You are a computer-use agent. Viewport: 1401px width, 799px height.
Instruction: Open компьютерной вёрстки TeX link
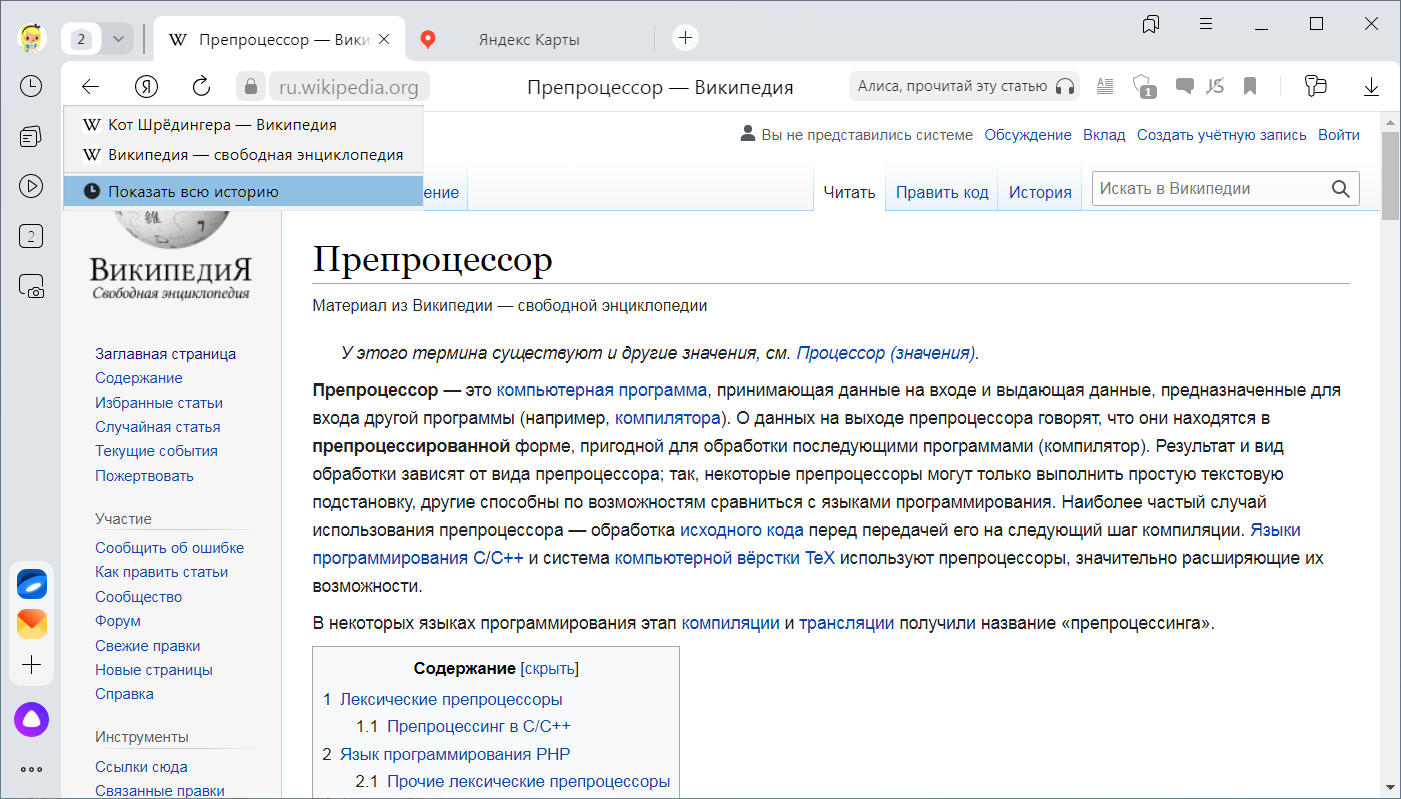725,558
